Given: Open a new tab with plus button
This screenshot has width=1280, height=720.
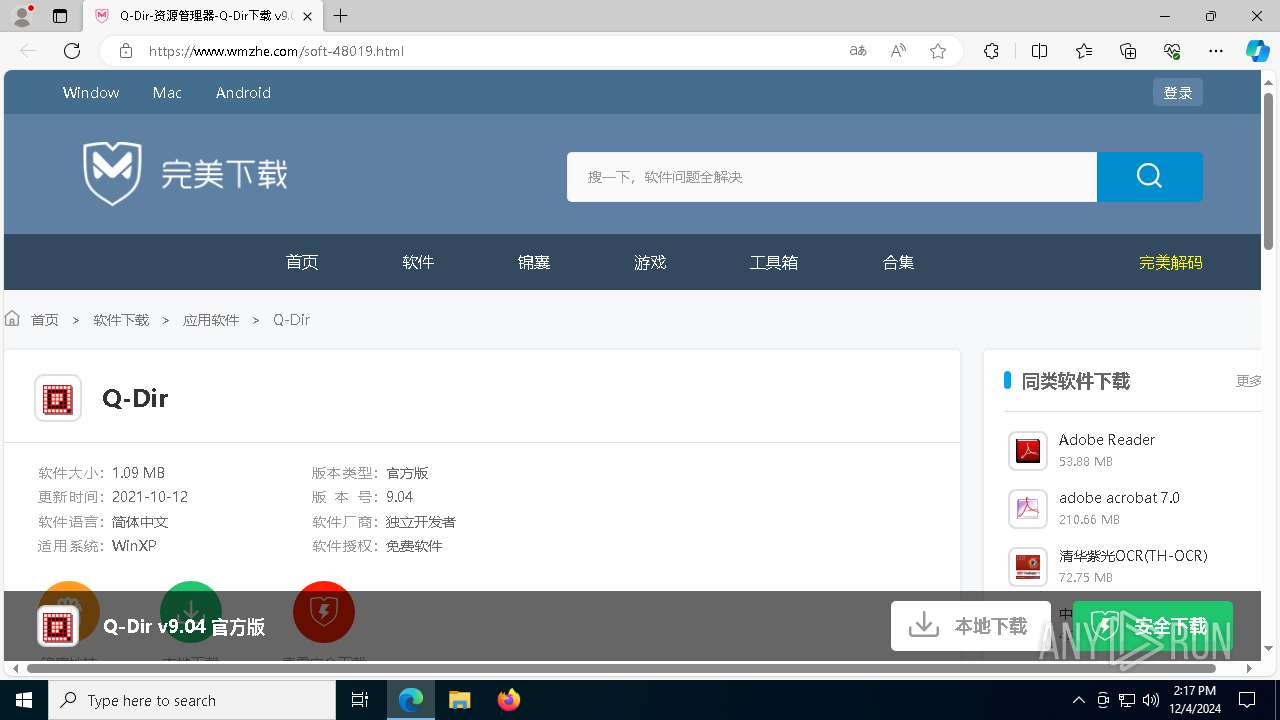Looking at the screenshot, I should click(x=341, y=16).
